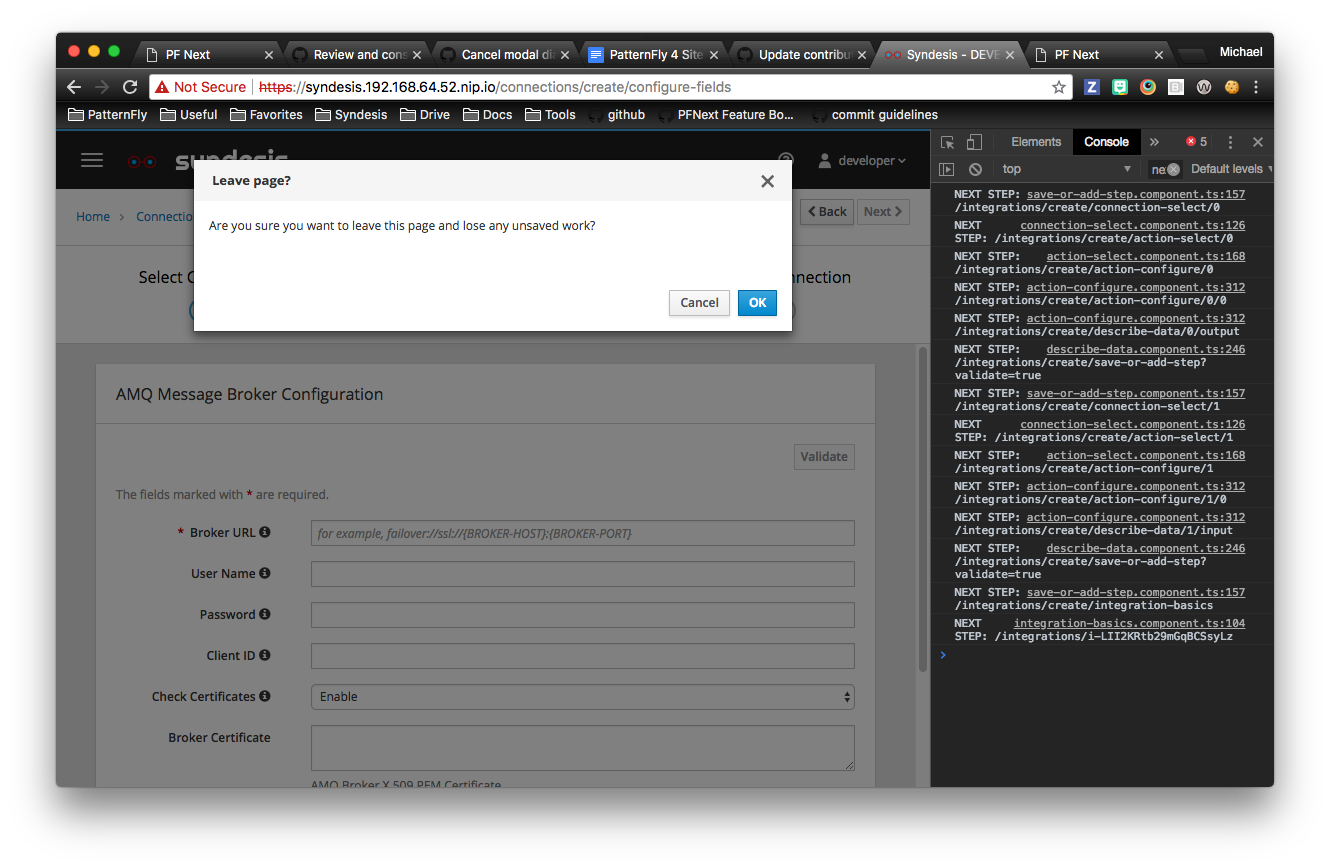Click into the Broker Certificate textarea
1330x867 pixels.
pyautogui.click(x=582, y=748)
